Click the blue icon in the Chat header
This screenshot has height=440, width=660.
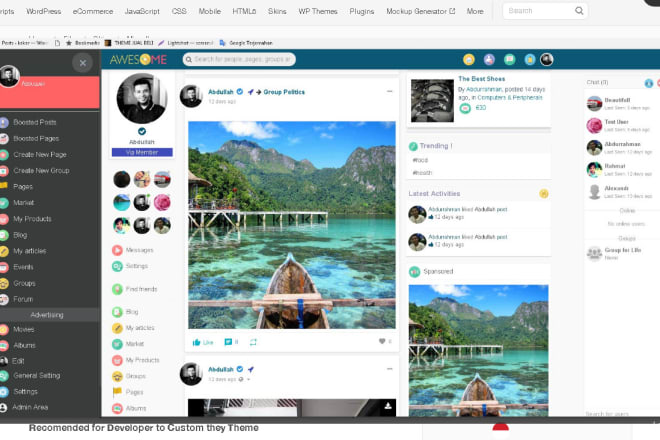[x=649, y=83]
